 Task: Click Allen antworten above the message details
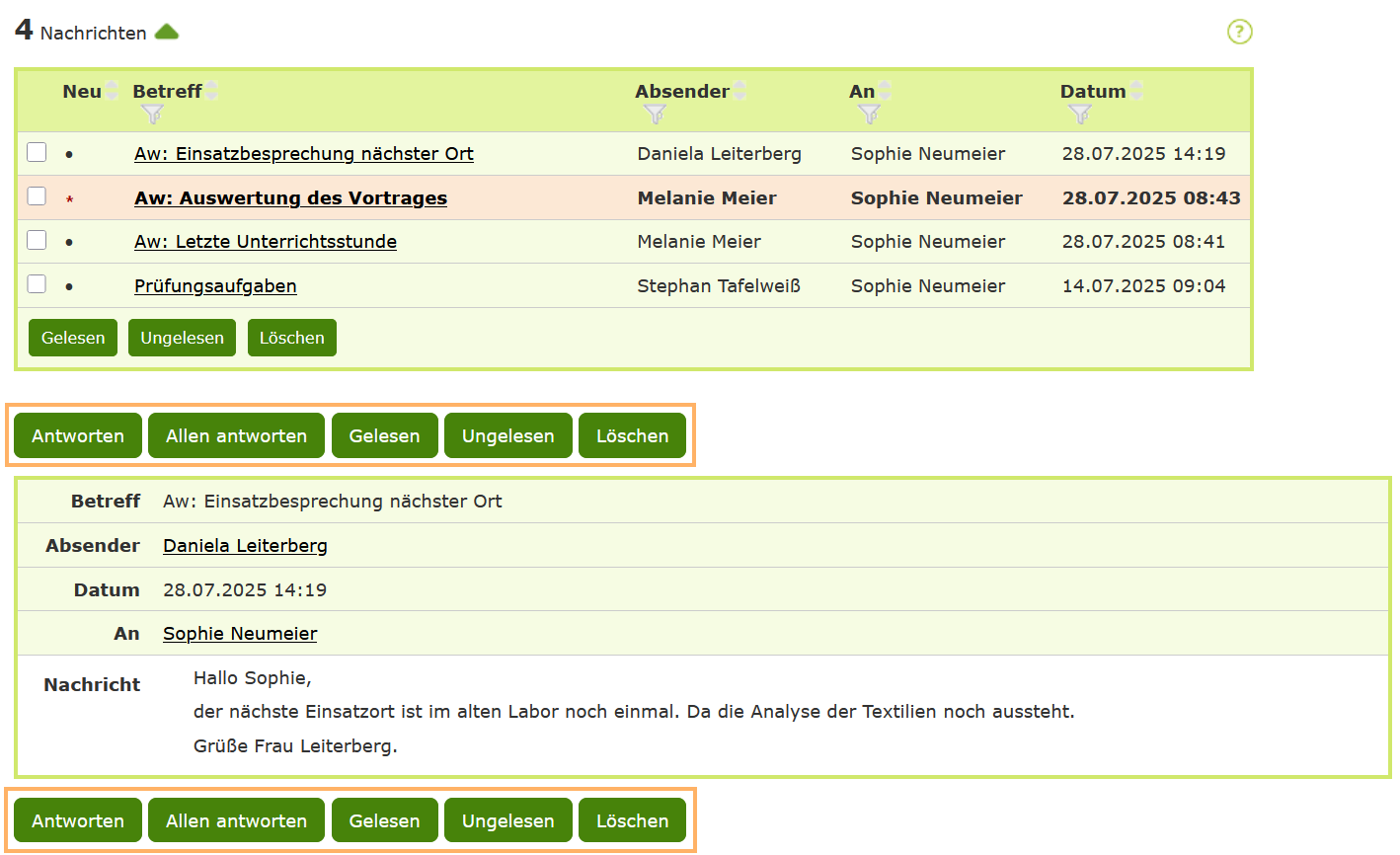coord(236,436)
